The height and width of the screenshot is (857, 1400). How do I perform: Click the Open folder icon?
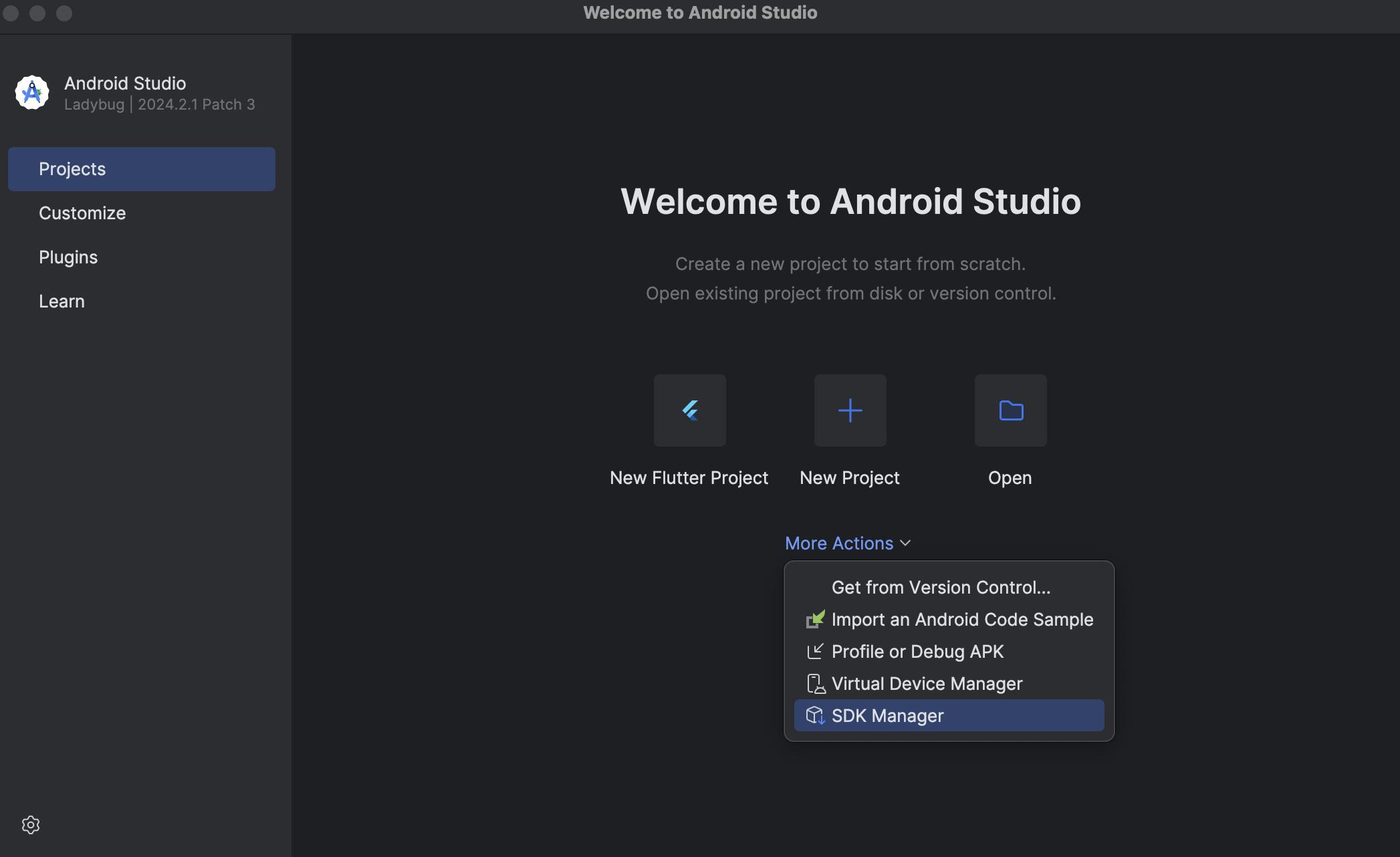click(1011, 410)
